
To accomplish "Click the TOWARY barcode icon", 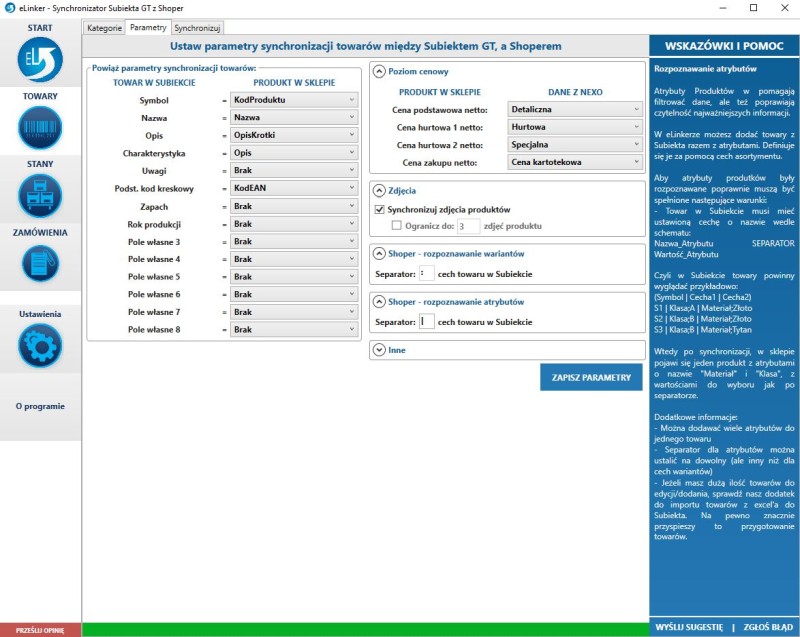I will coord(40,128).
